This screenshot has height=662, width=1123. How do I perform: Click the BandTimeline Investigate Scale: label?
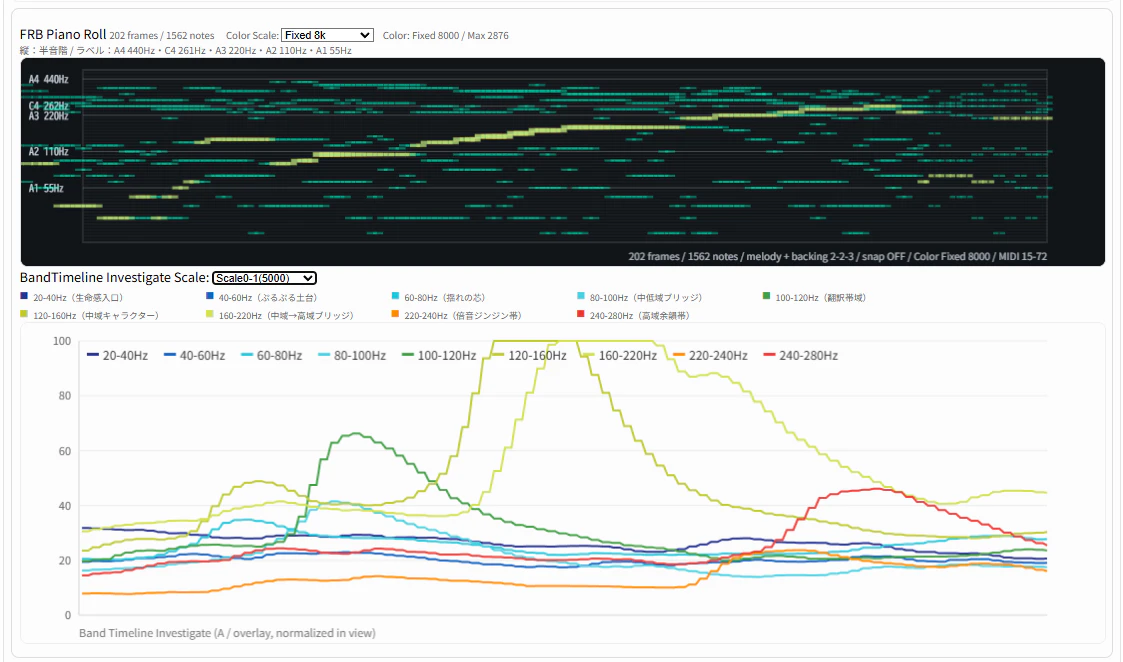pos(115,278)
